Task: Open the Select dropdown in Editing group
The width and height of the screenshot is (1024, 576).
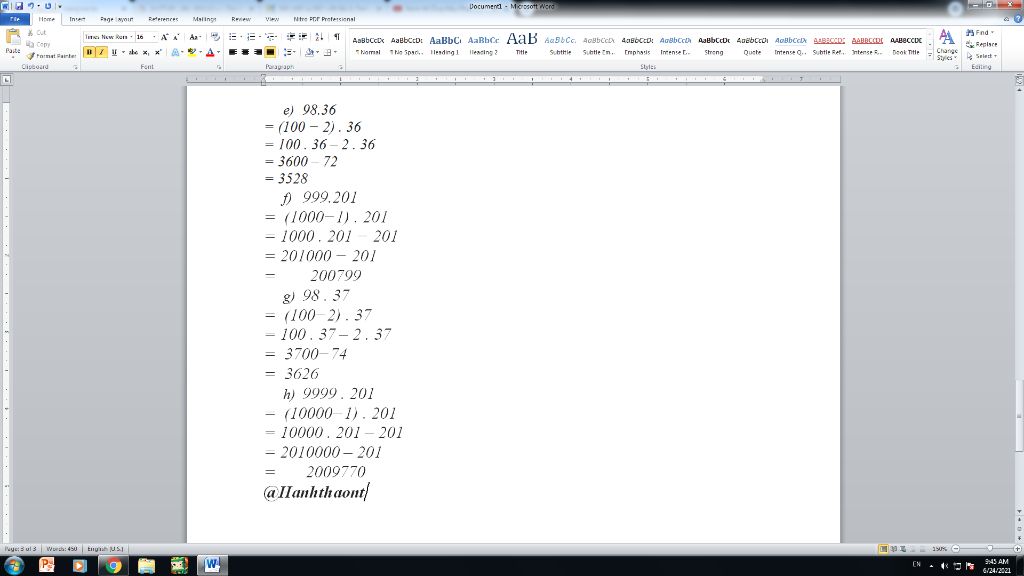Action: click(x=982, y=56)
